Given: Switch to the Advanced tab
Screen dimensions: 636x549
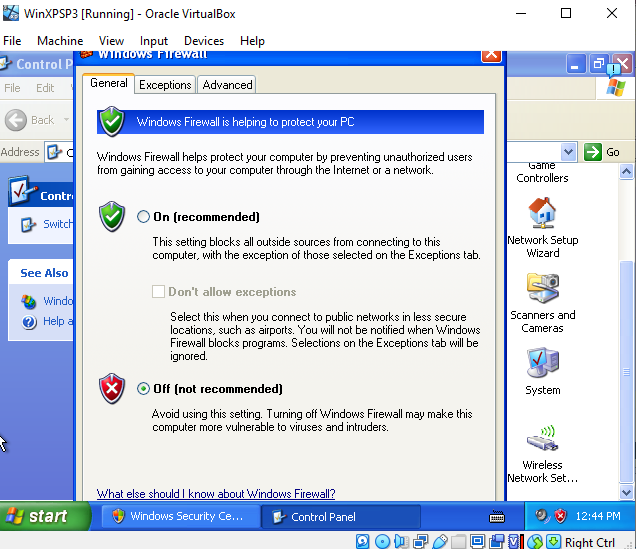Looking at the screenshot, I should (x=227, y=85).
